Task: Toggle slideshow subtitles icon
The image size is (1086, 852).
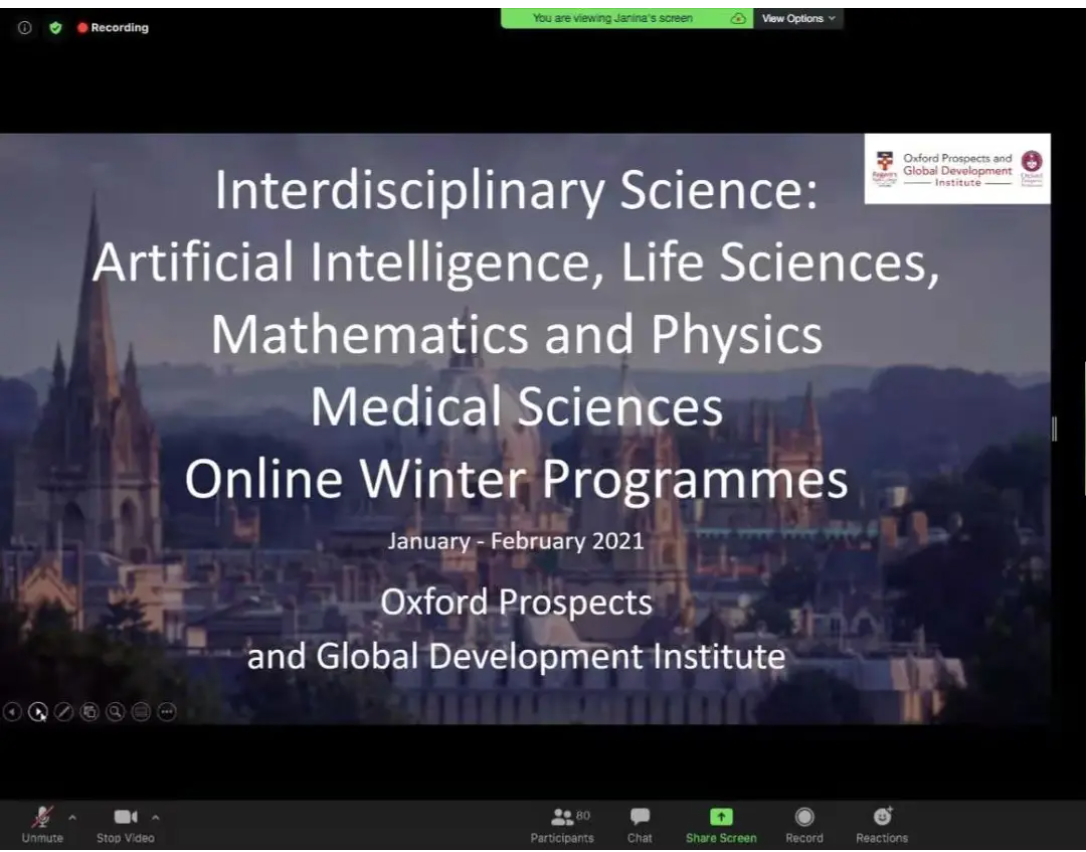Action: coord(141,711)
